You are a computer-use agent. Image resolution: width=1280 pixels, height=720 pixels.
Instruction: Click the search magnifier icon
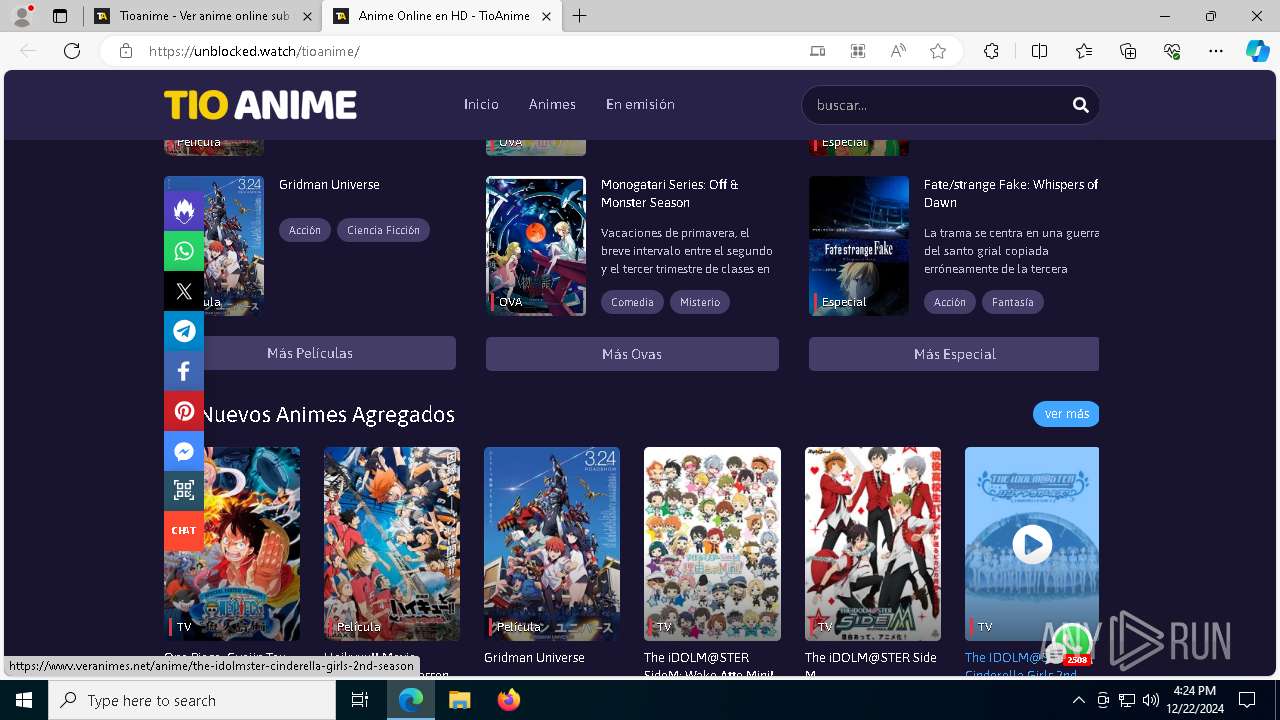(x=1080, y=104)
